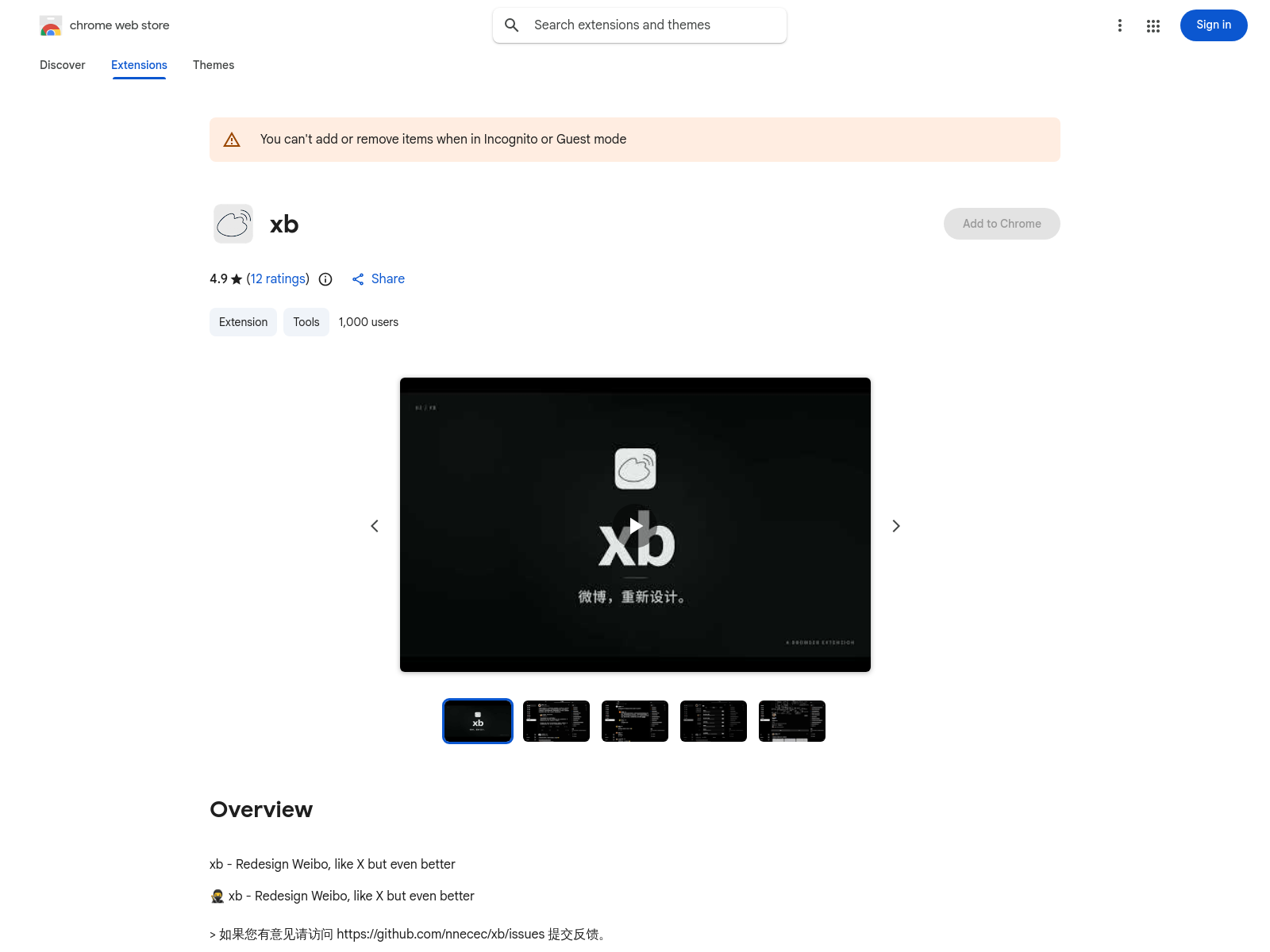The width and height of the screenshot is (1270, 952).
Task: Click the Overview heading
Action: coord(261,809)
